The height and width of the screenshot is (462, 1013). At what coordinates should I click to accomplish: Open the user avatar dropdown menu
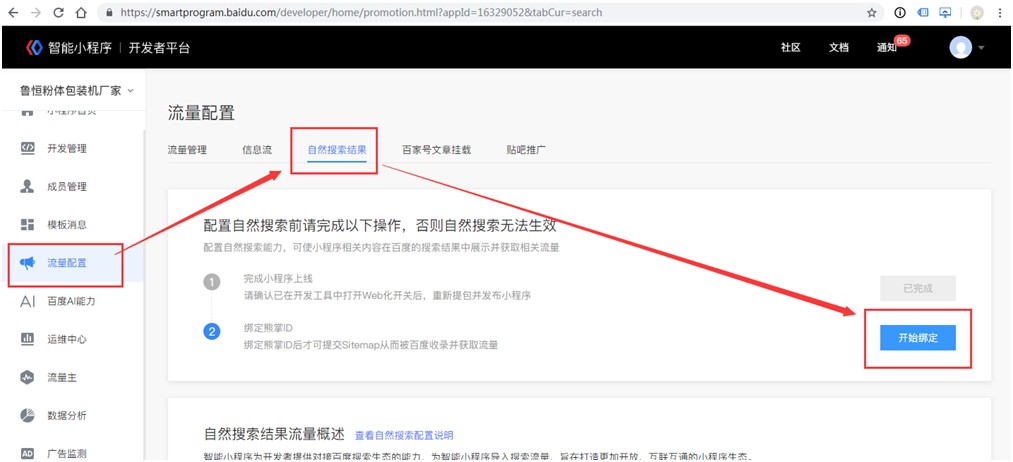click(967, 47)
